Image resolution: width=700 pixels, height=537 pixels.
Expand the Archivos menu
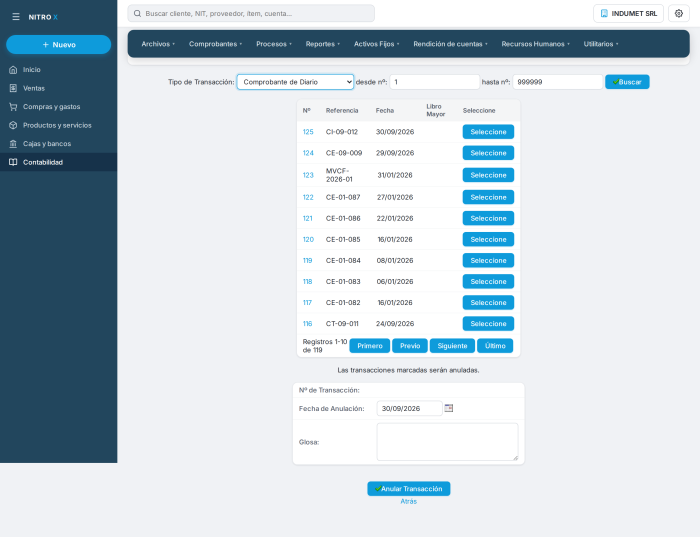point(158,44)
